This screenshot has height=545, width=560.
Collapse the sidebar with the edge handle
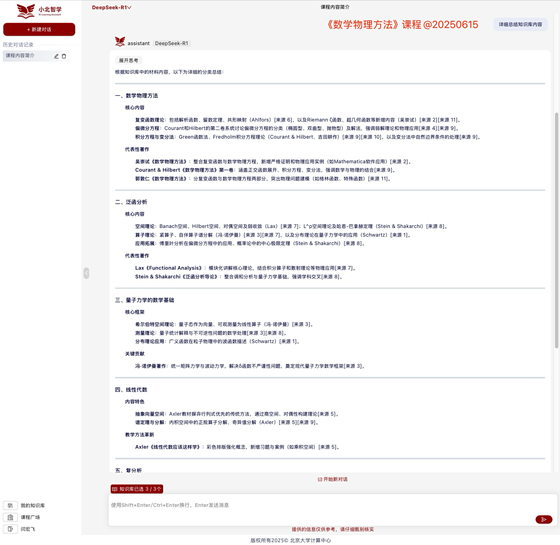(86, 273)
